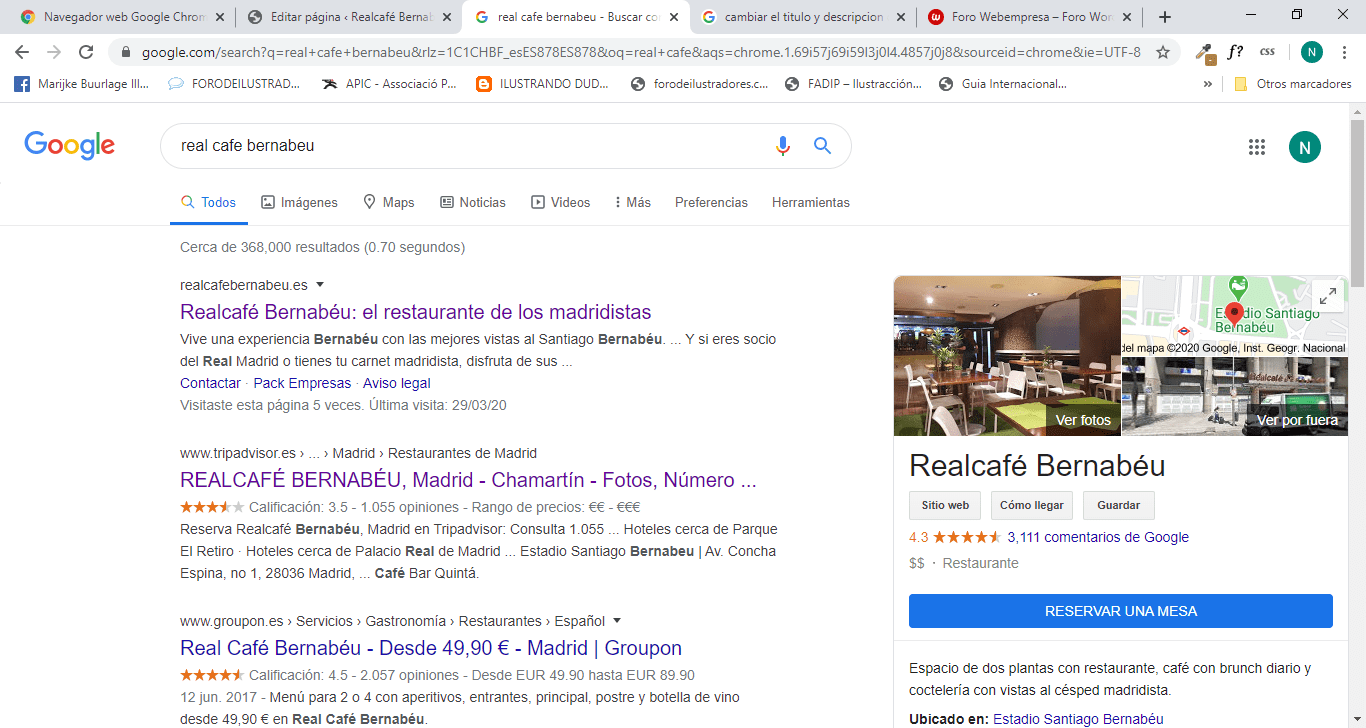Screen dimensions: 1366x728
Task: Open the Google apps grid
Action: pyautogui.click(x=1257, y=147)
